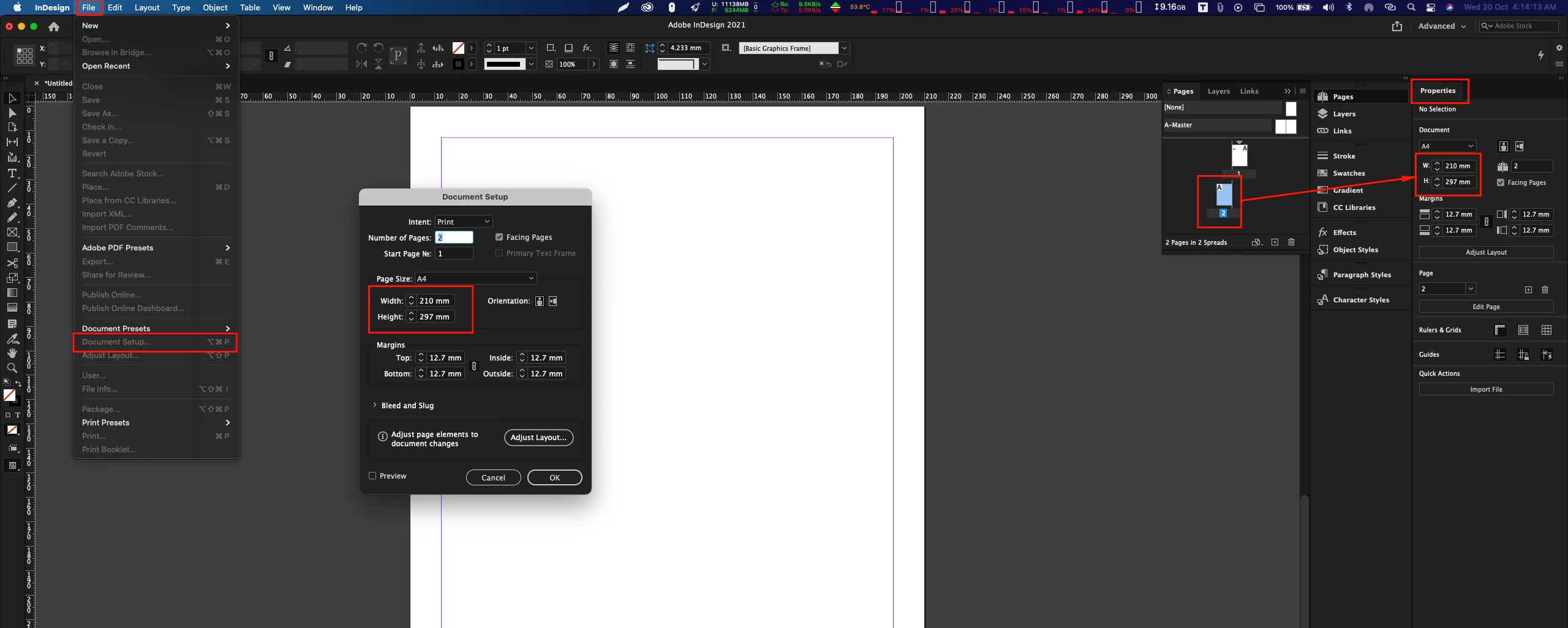This screenshot has width=1568, height=628.
Task: Select the Type tool
Action: (x=12, y=173)
